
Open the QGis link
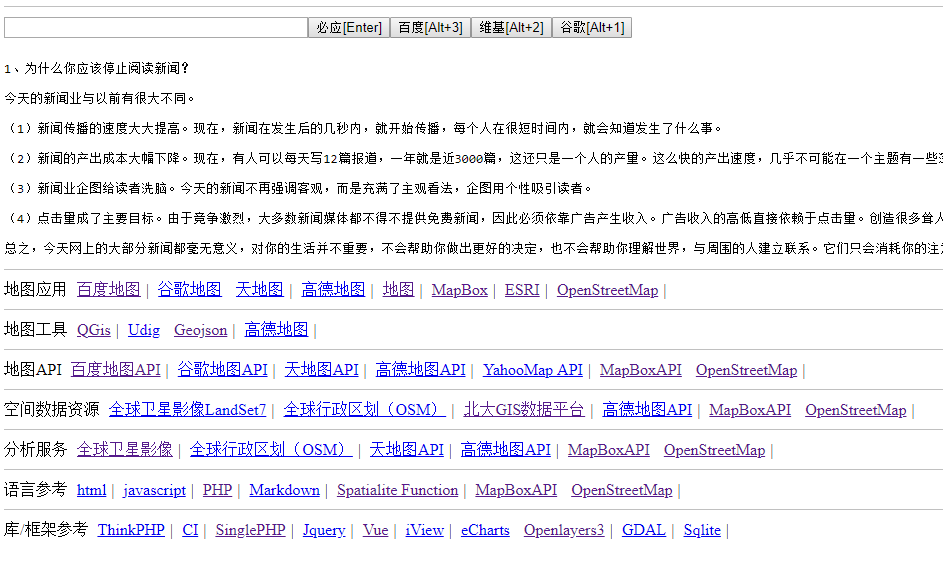click(x=93, y=330)
